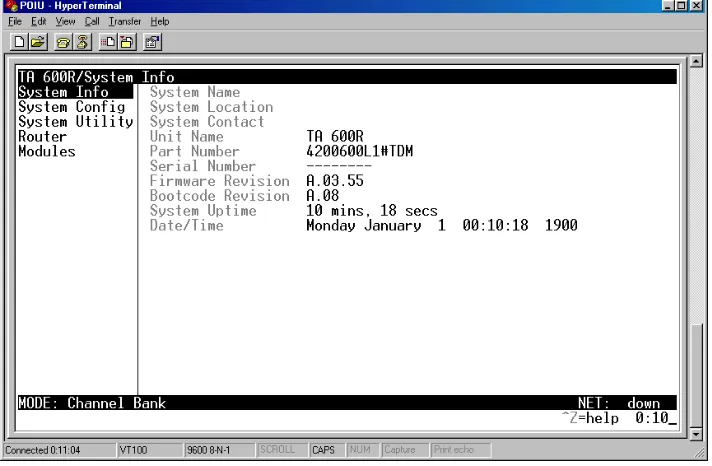Click the TA 600R/System Info header bar
712x466 pixels.
(347, 77)
